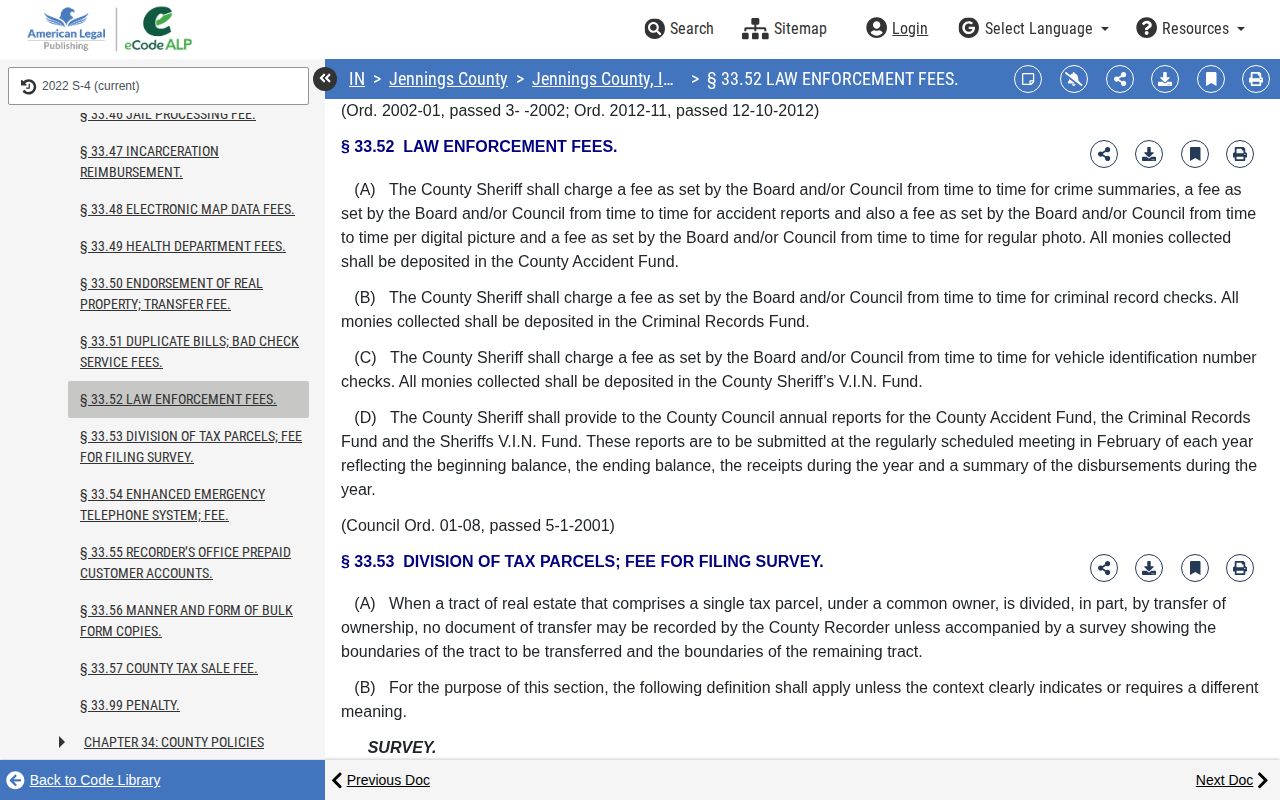The width and height of the screenshot is (1280, 800).
Task: Bookmark section 33.53 Division of Tax Parcels
Action: 1195,568
